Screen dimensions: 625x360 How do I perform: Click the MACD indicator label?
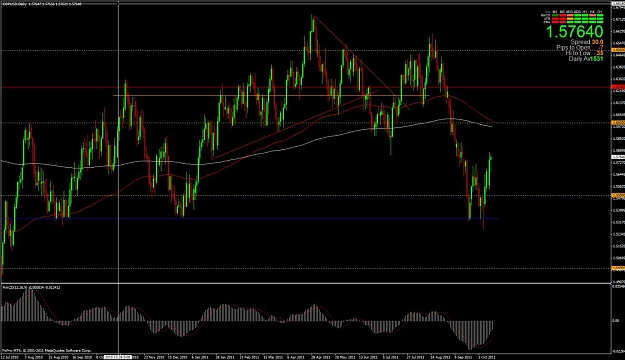[31, 287]
